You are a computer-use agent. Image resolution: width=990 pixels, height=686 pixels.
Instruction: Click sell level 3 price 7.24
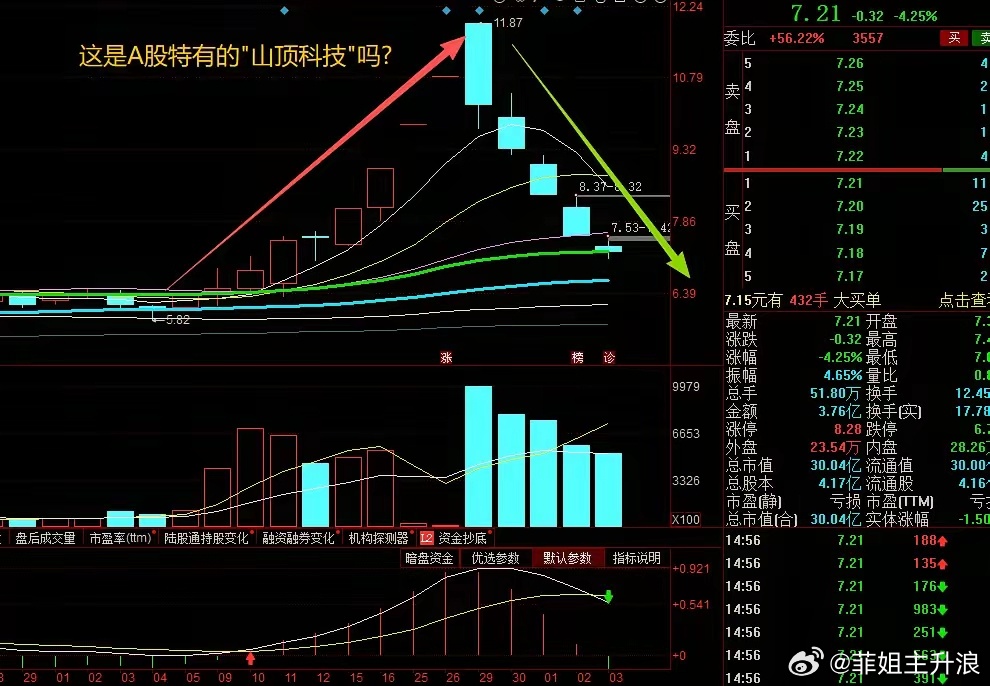pos(849,109)
